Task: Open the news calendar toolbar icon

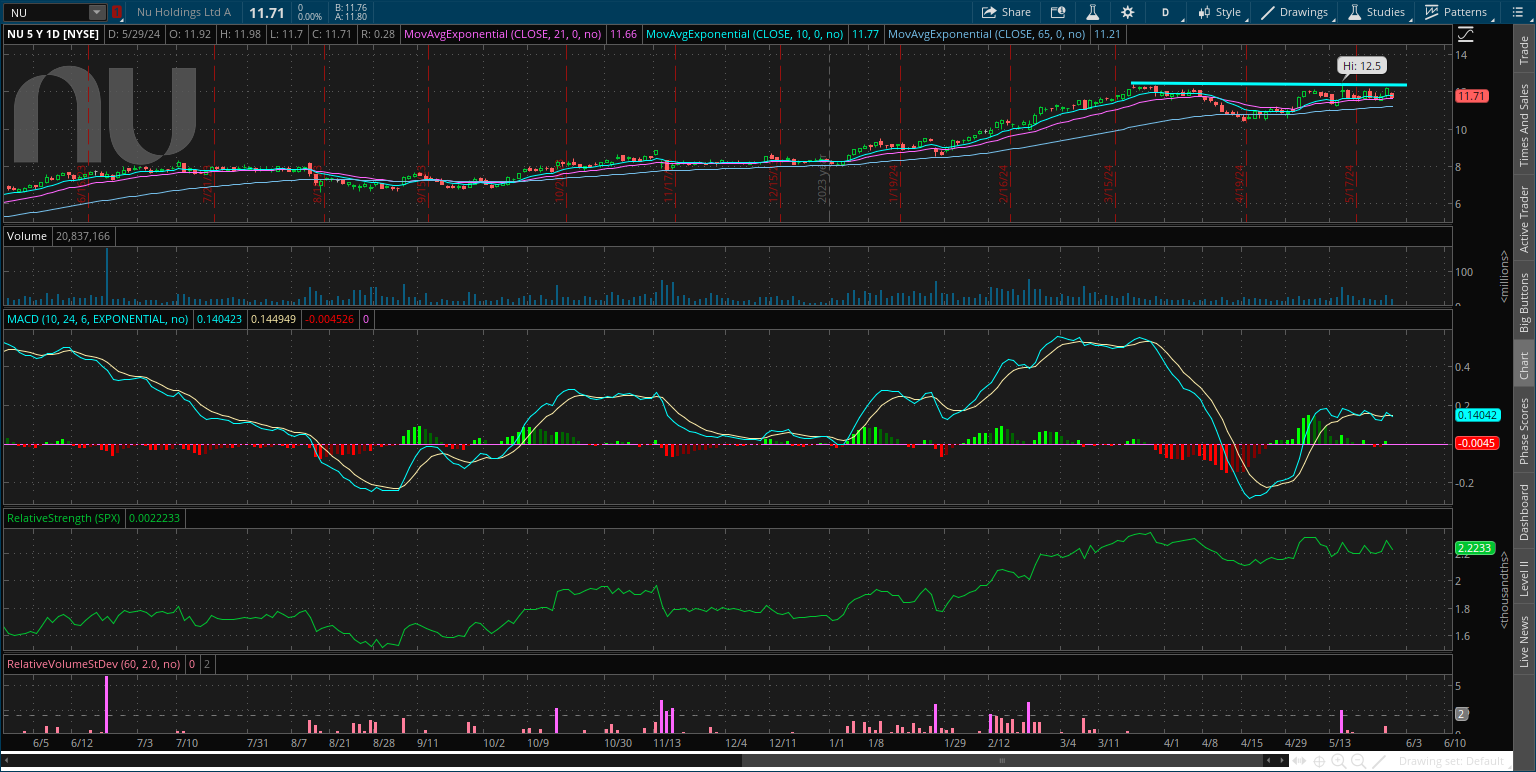Action: point(1058,12)
